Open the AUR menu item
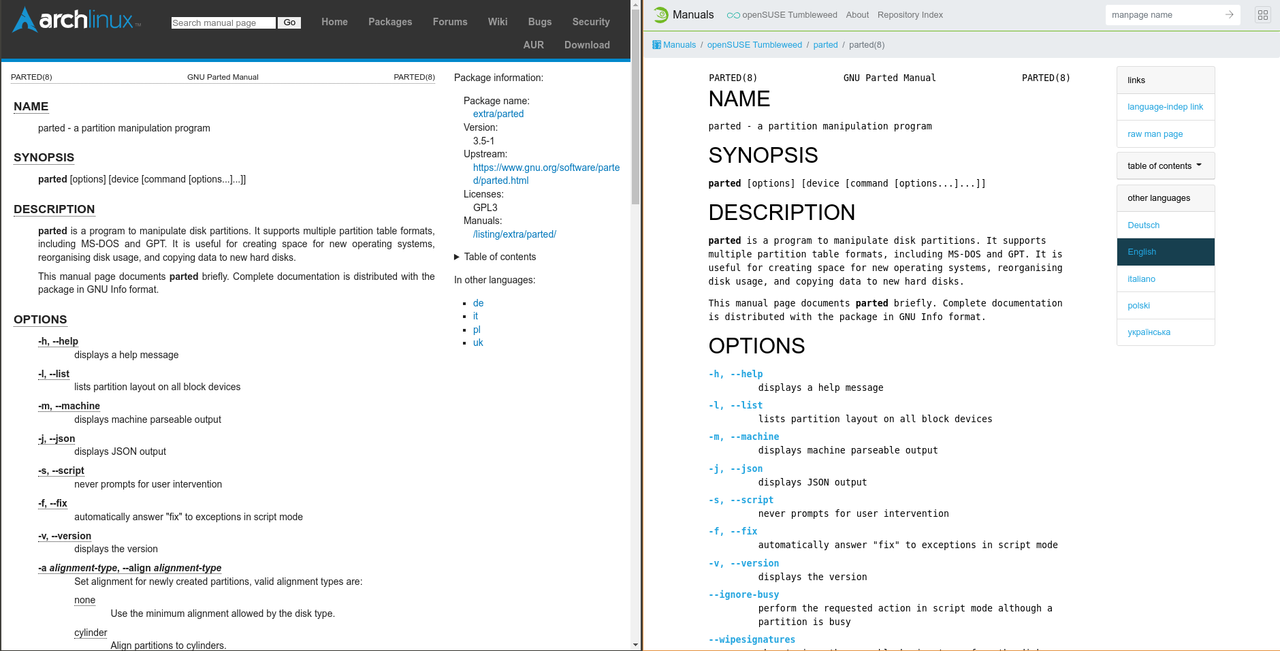The image size is (1280, 651). point(534,45)
